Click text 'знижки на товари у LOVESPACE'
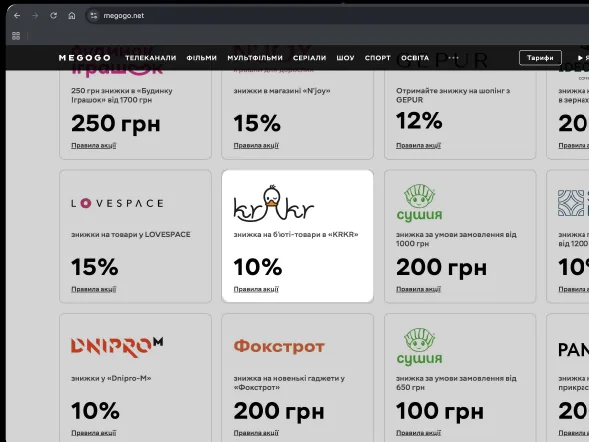 [131, 234]
